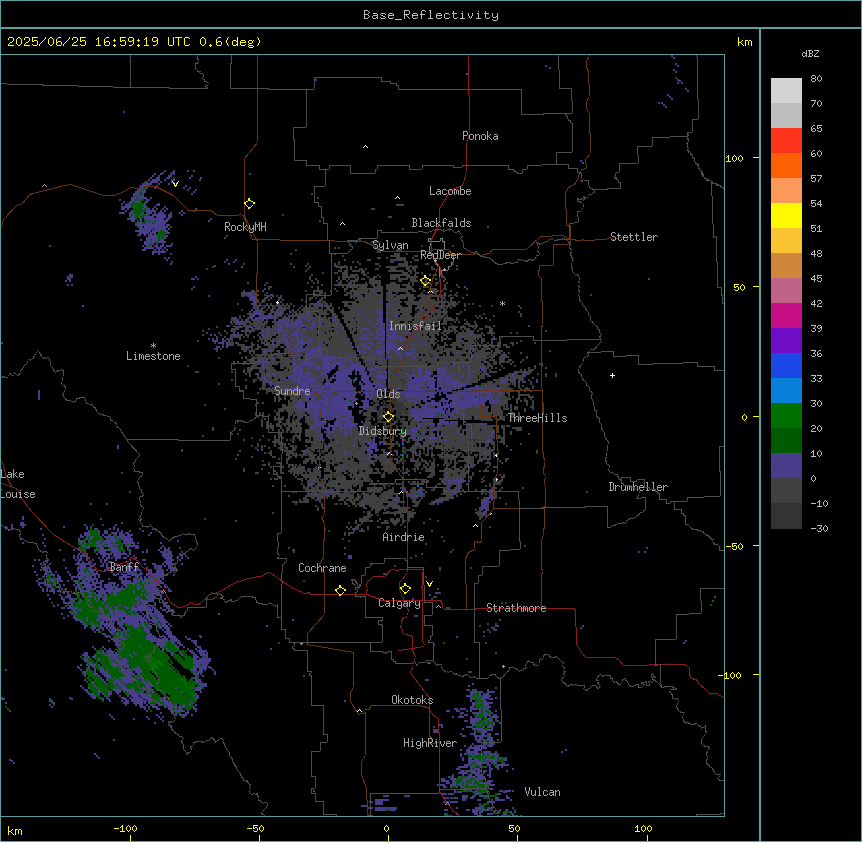Click the Okotoks label
This screenshot has width=862, height=842.
point(412,700)
